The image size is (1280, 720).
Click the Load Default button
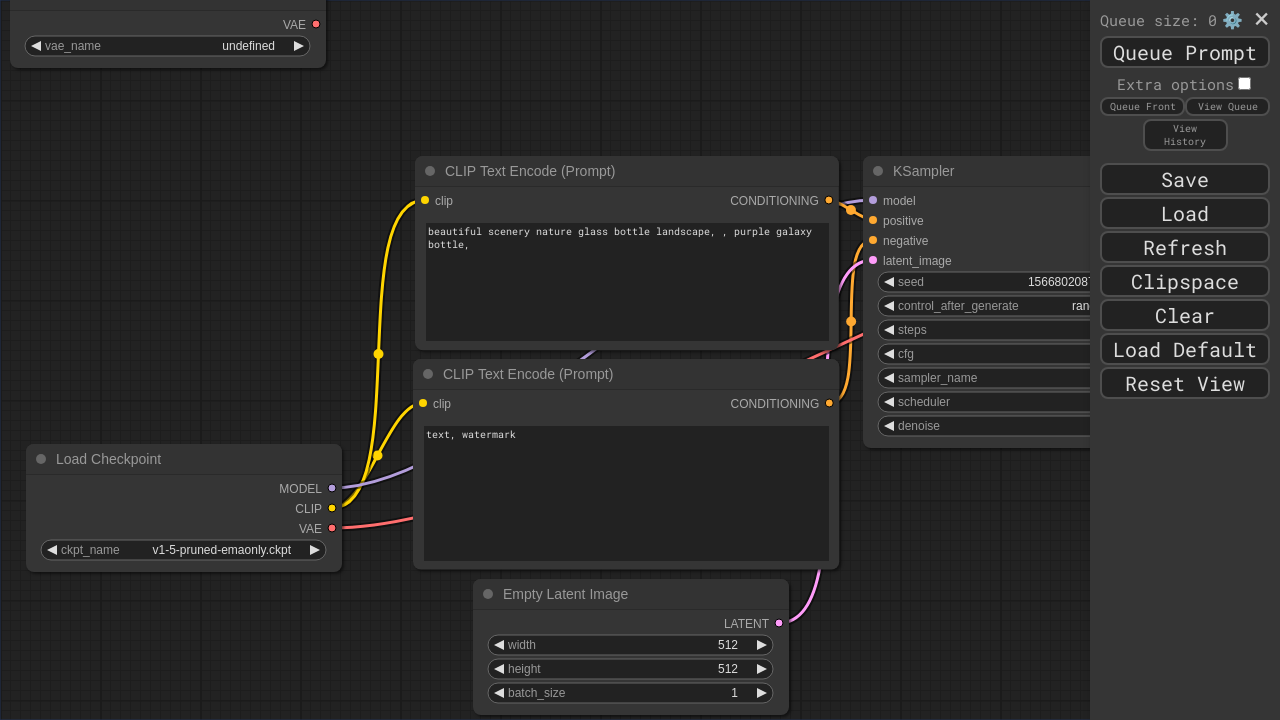click(1184, 350)
